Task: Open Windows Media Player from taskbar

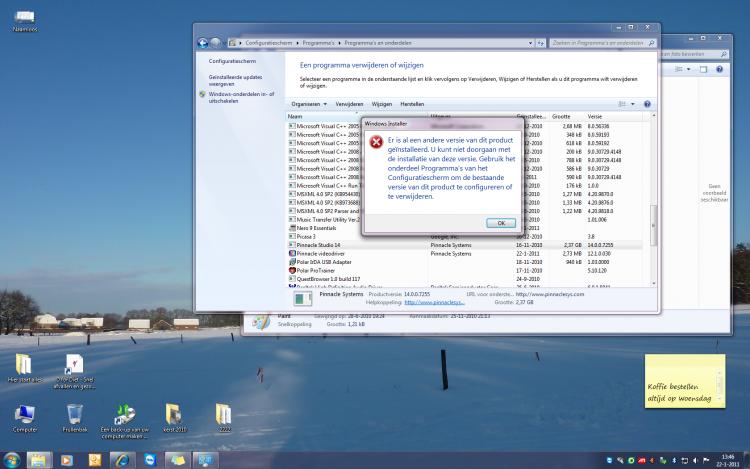Action: coord(67,459)
